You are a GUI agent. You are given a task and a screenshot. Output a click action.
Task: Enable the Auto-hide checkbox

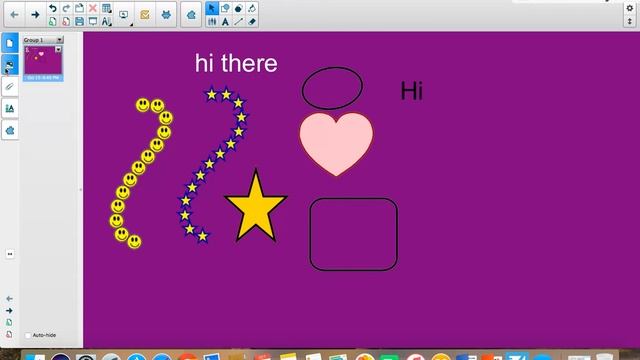28,335
